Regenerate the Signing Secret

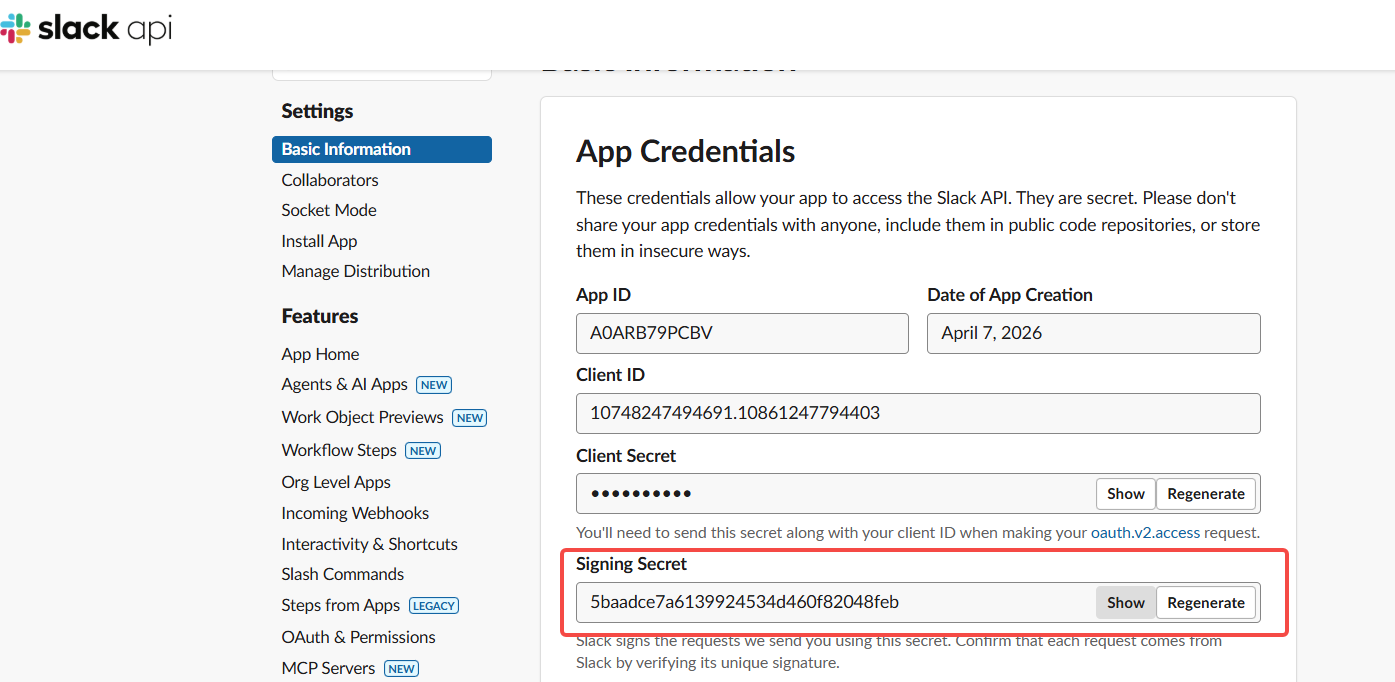click(x=1206, y=603)
